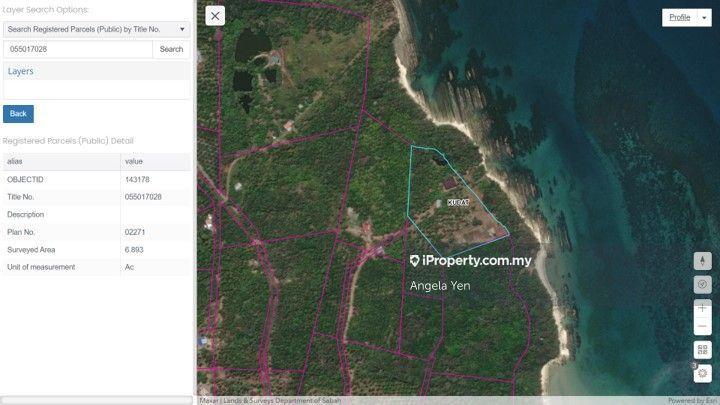Zoom out of the map

pos(702,327)
